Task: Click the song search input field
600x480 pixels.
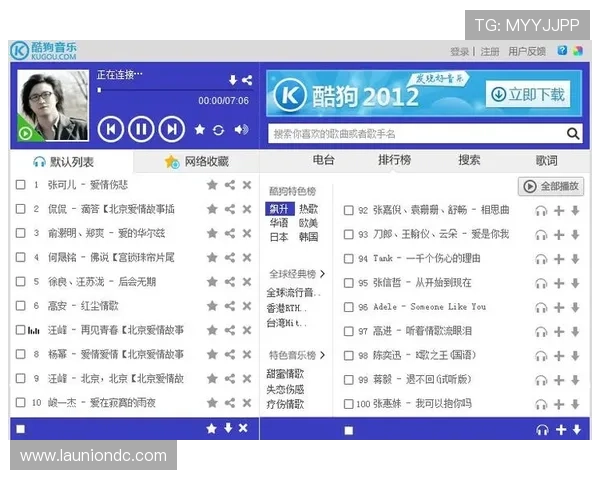Action: [x=416, y=134]
